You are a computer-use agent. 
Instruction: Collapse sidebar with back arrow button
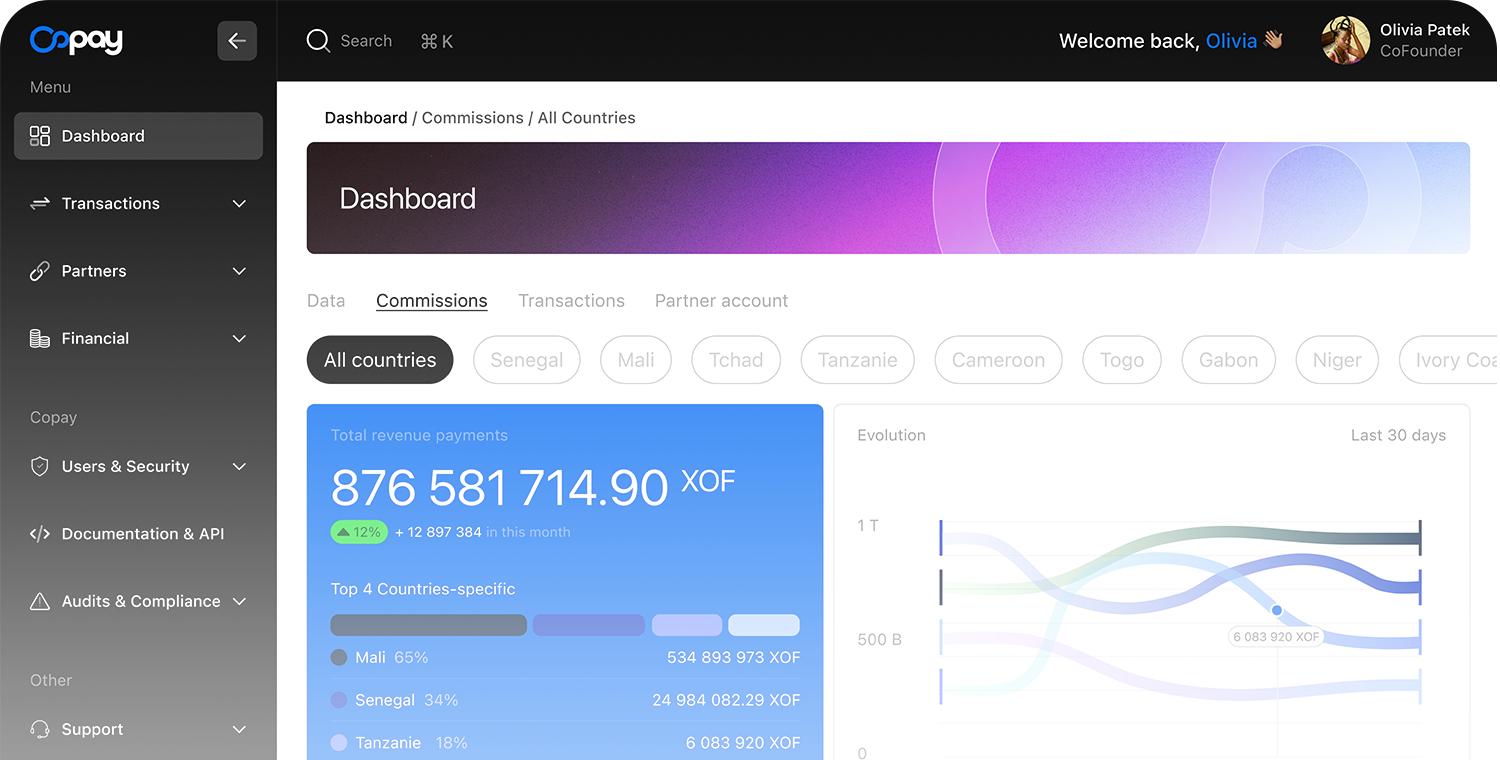pyautogui.click(x=237, y=41)
